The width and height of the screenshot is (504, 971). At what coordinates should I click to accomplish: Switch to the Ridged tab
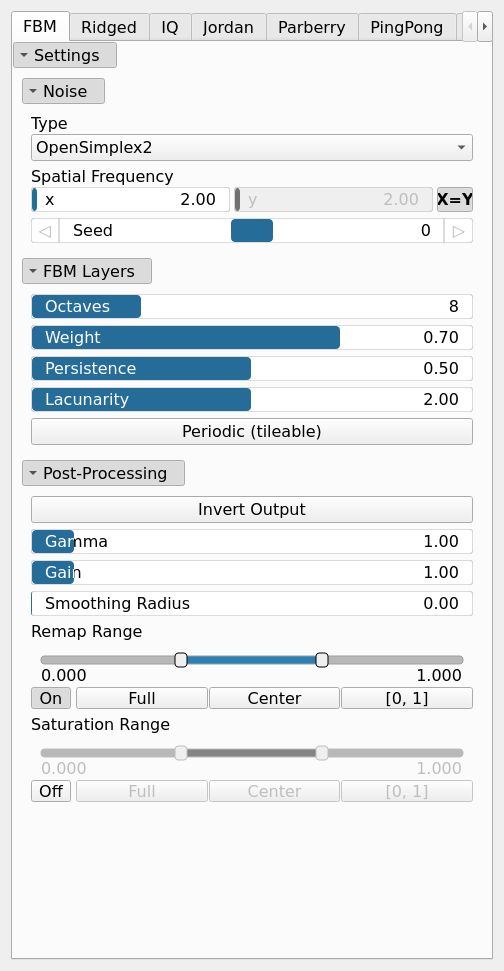pyautogui.click(x=109, y=27)
